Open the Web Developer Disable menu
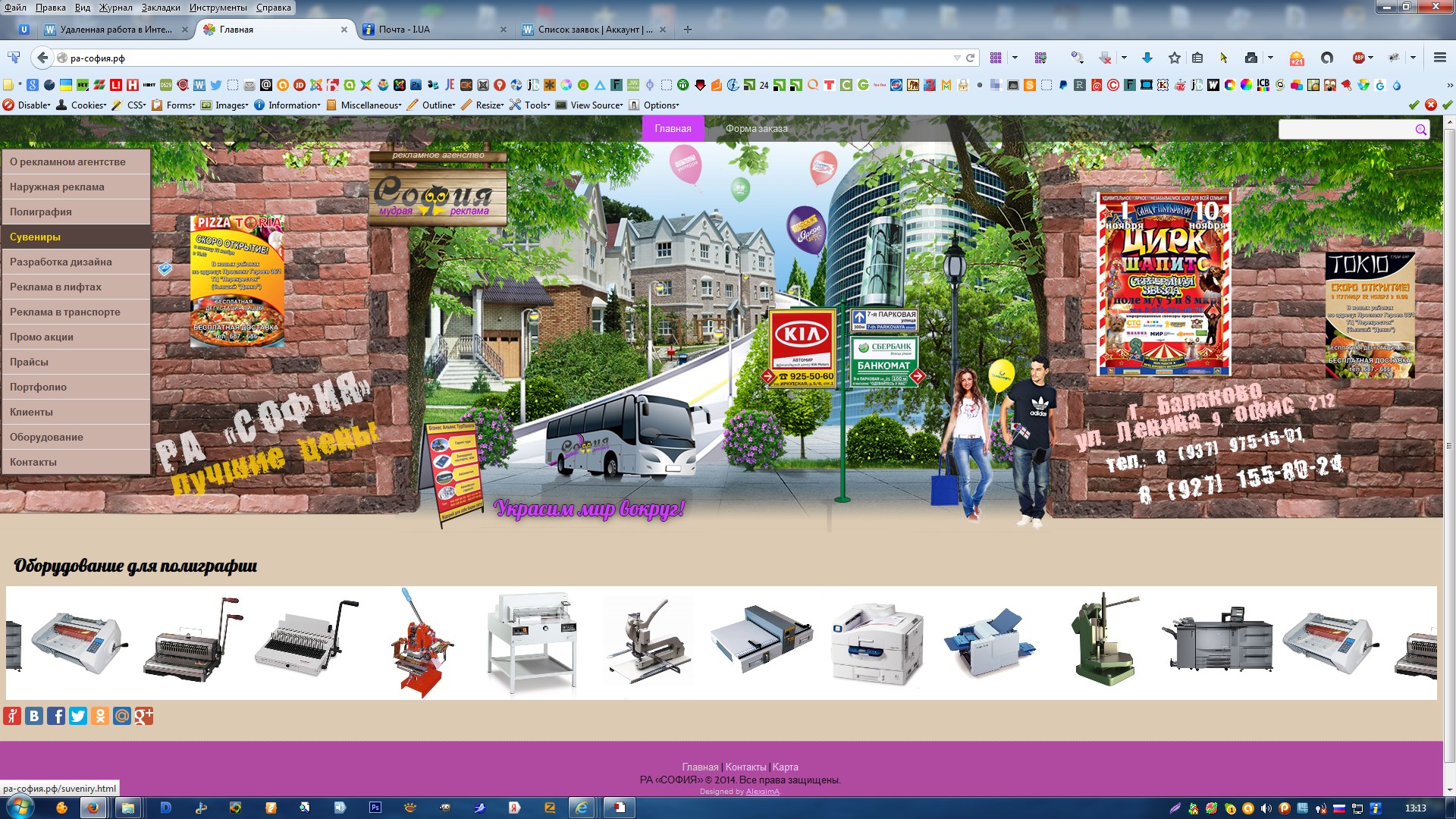This screenshot has height=819, width=1456. tap(27, 105)
